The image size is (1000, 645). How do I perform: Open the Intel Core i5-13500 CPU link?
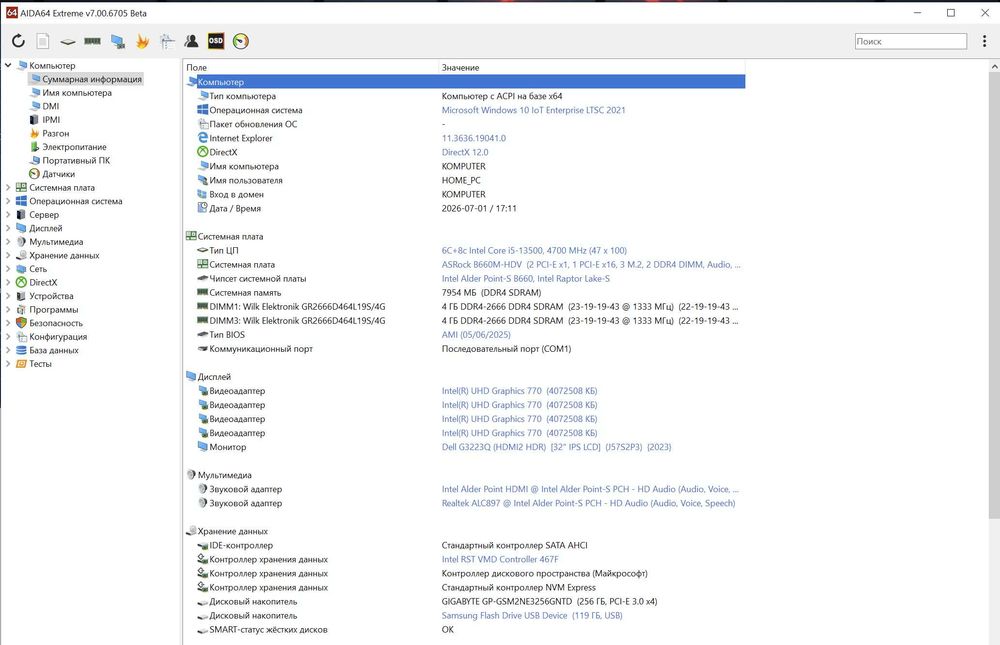[x=534, y=250]
